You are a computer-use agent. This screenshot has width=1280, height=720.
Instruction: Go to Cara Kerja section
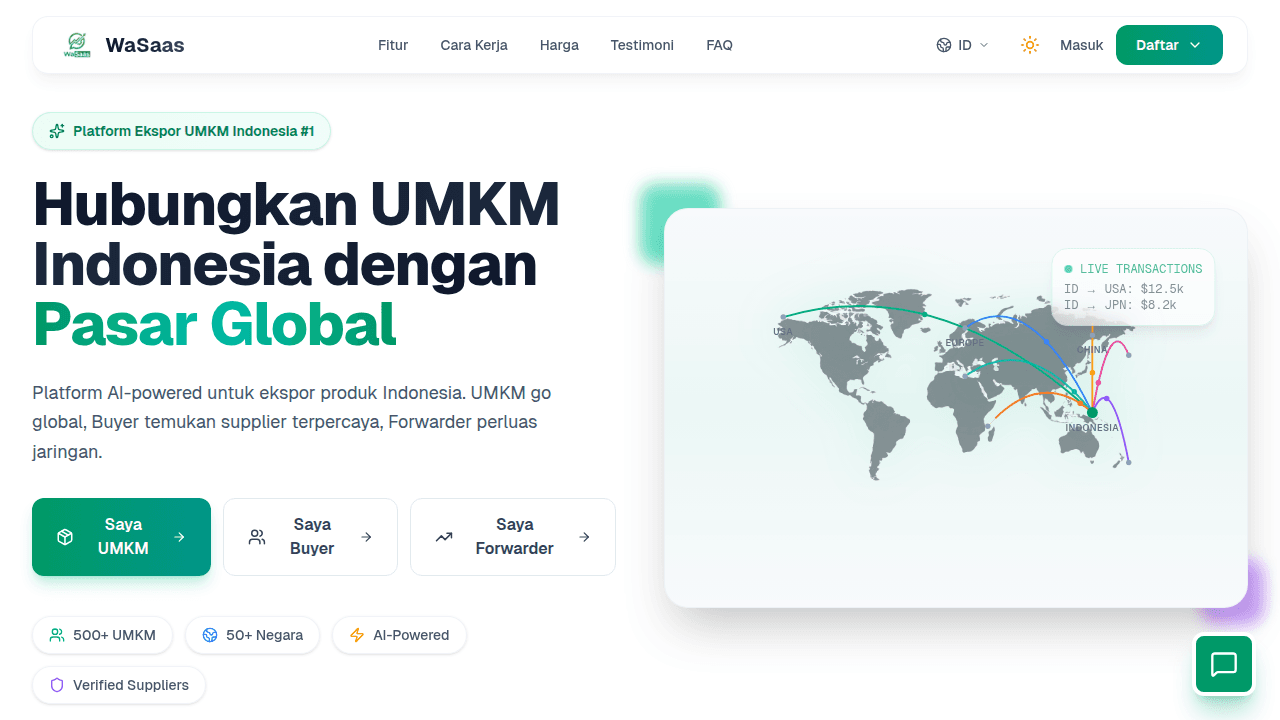[474, 45]
